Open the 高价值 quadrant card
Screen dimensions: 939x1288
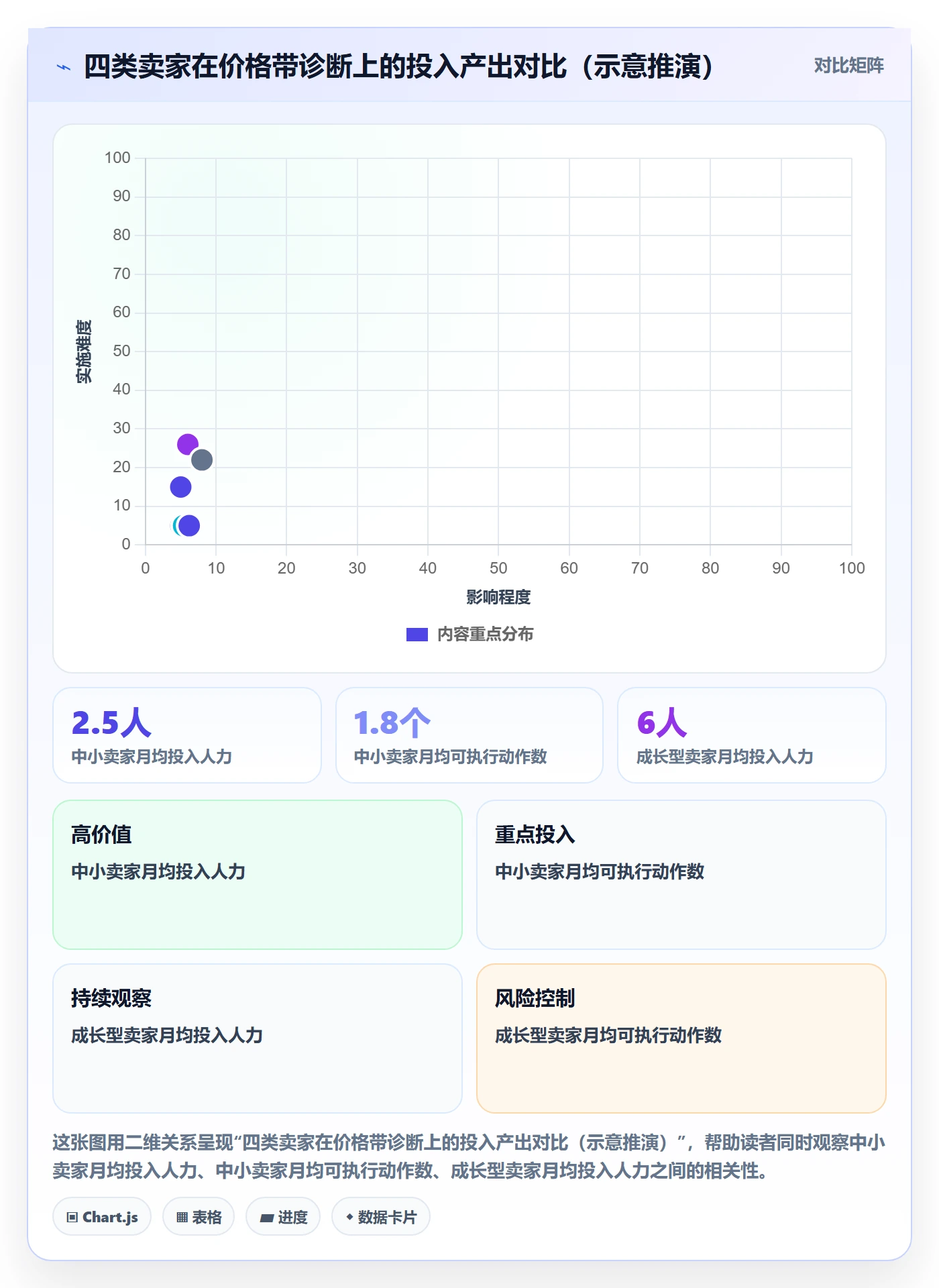point(258,875)
